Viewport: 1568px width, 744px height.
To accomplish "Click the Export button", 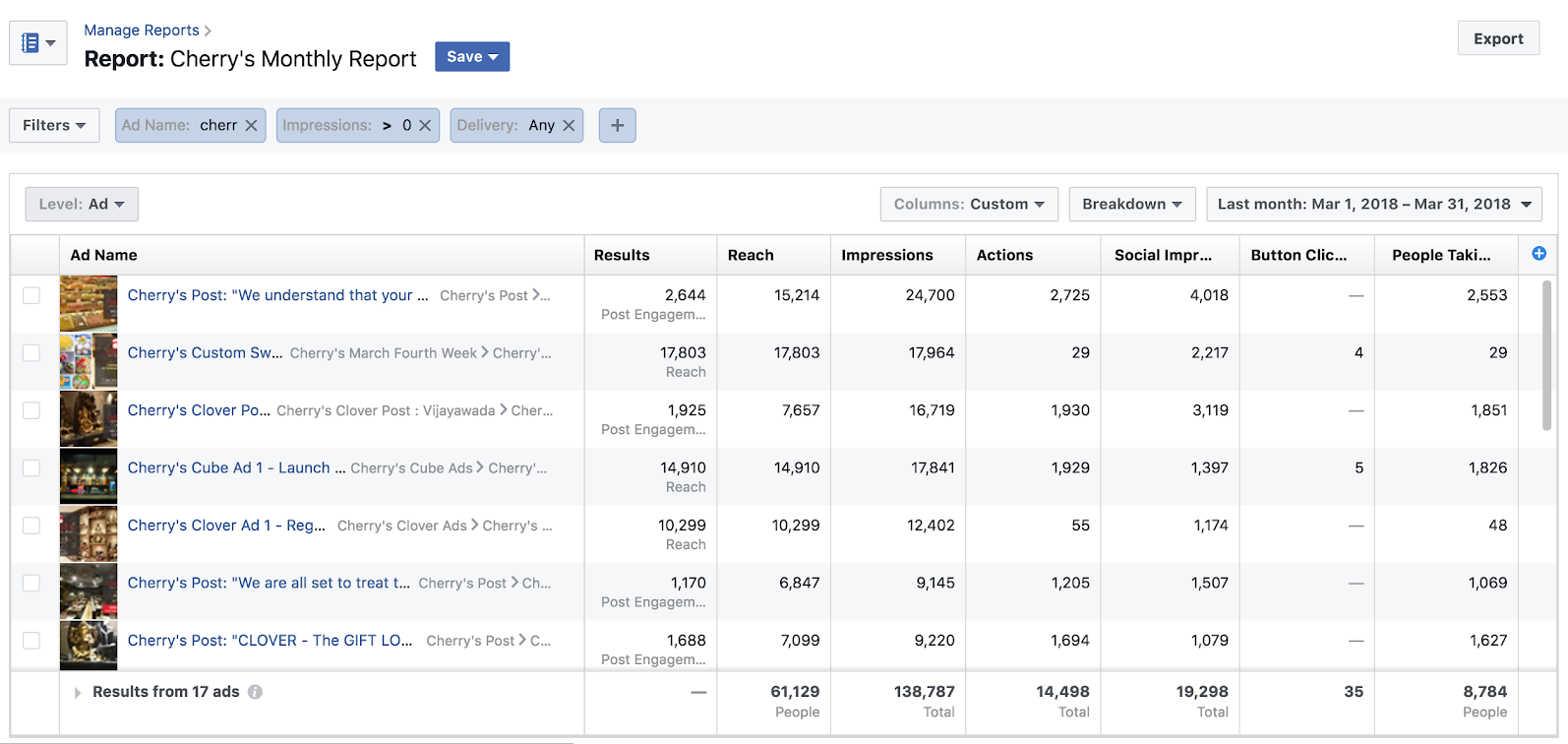I will [1497, 39].
